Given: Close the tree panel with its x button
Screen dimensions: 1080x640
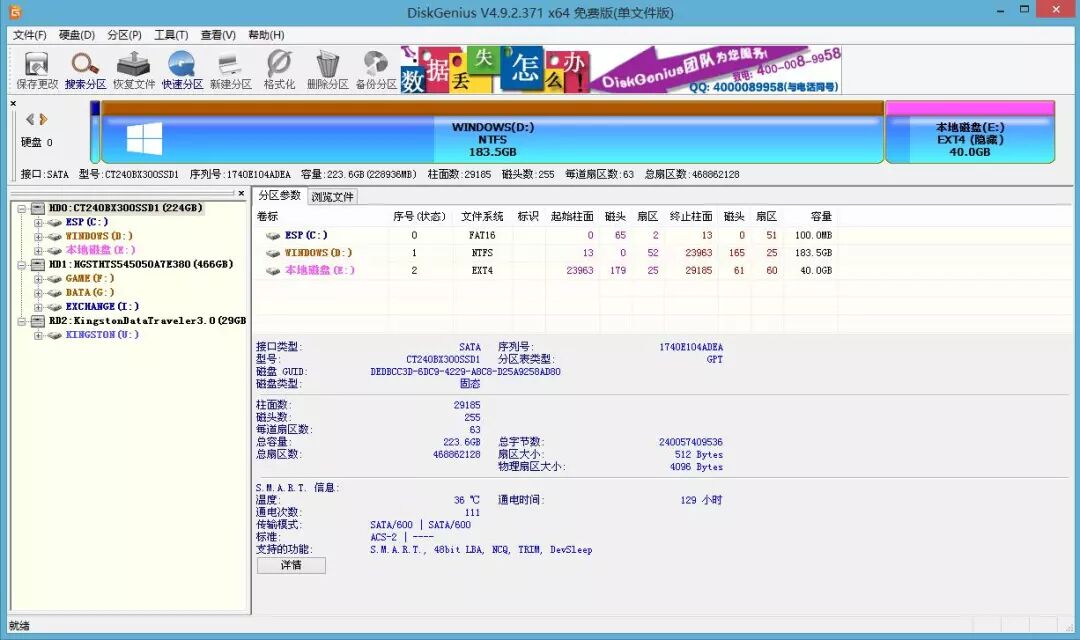Looking at the screenshot, I should click(x=241, y=194).
